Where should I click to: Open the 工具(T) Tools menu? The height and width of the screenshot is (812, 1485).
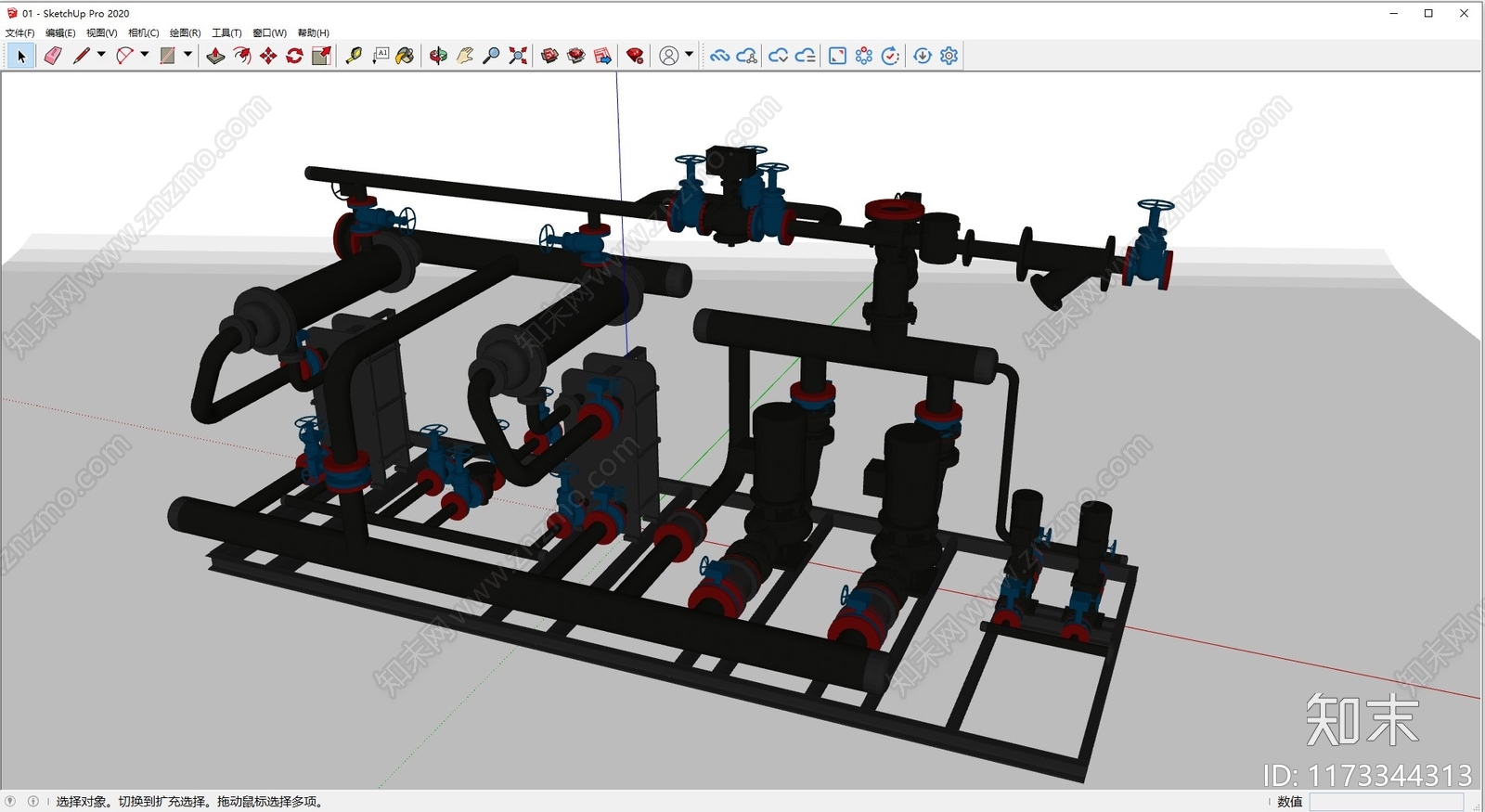(227, 32)
